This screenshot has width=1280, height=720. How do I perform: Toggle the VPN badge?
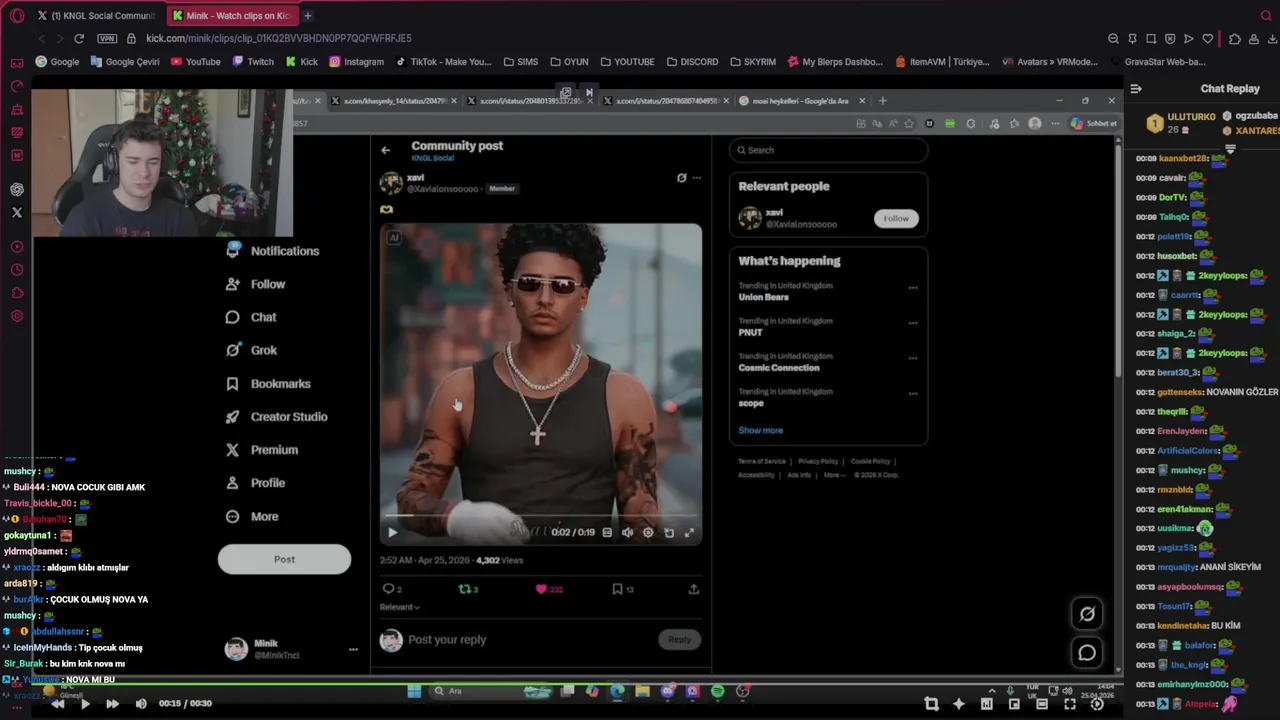pyautogui.click(x=107, y=38)
